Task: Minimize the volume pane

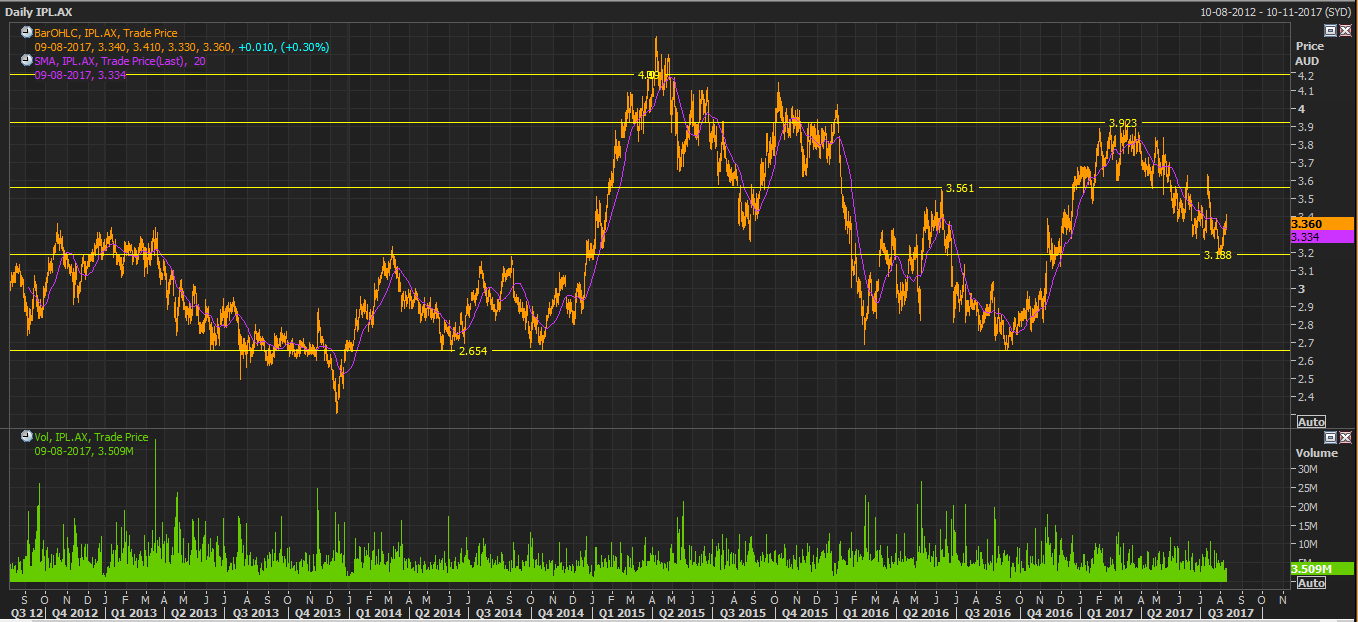Action: pyautogui.click(x=1329, y=437)
